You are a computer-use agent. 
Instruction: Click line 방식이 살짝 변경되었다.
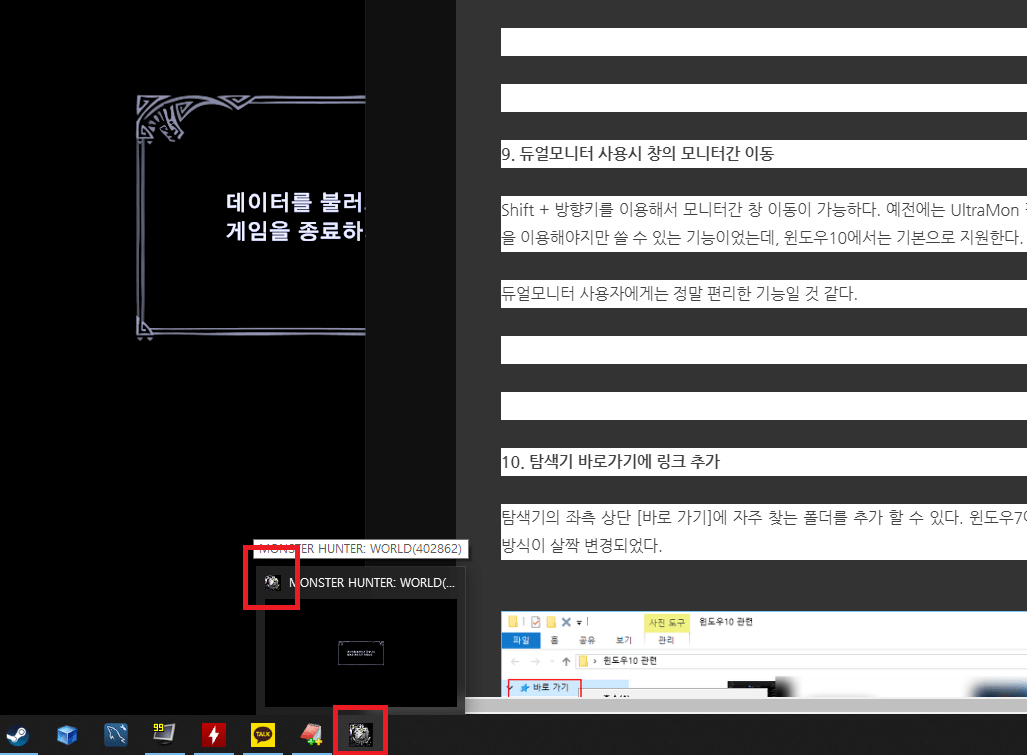[x=582, y=545]
